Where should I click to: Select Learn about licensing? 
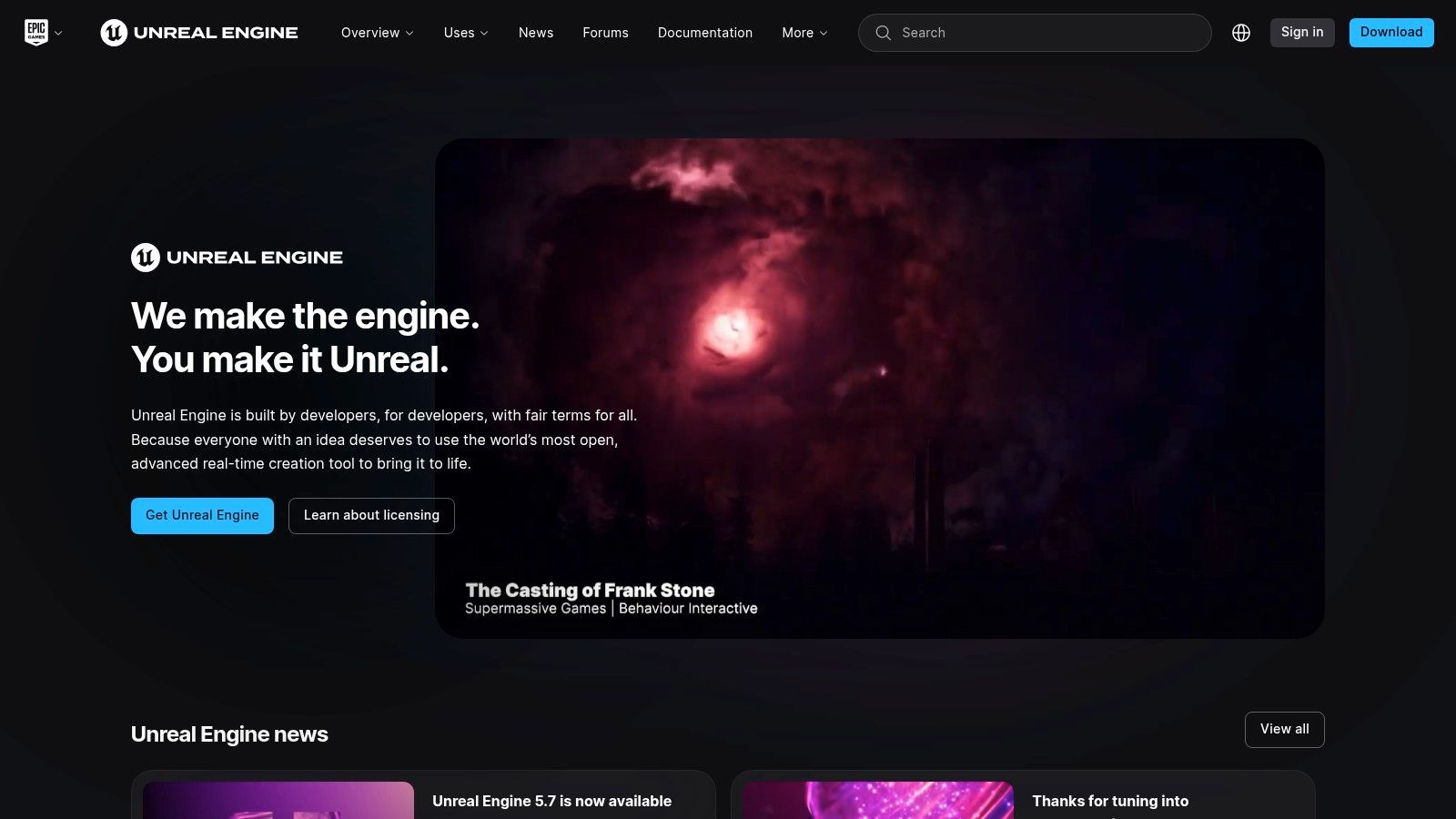(x=370, y=515)
